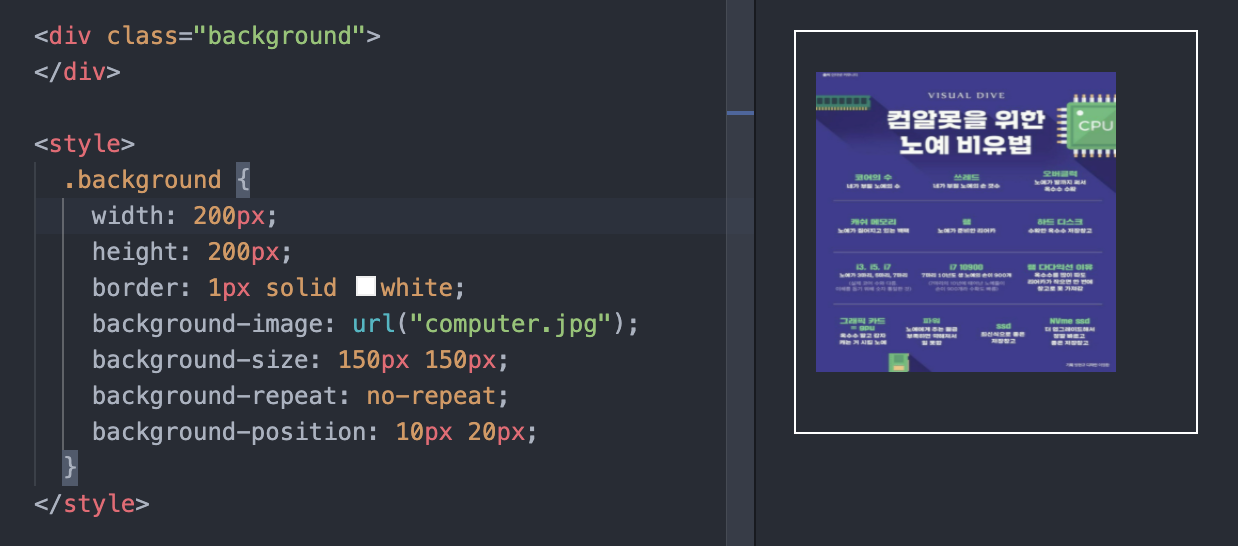The image size is (1238, 546).
Task: Click the closing curly brace of .background
Action: tap(70, 467)
